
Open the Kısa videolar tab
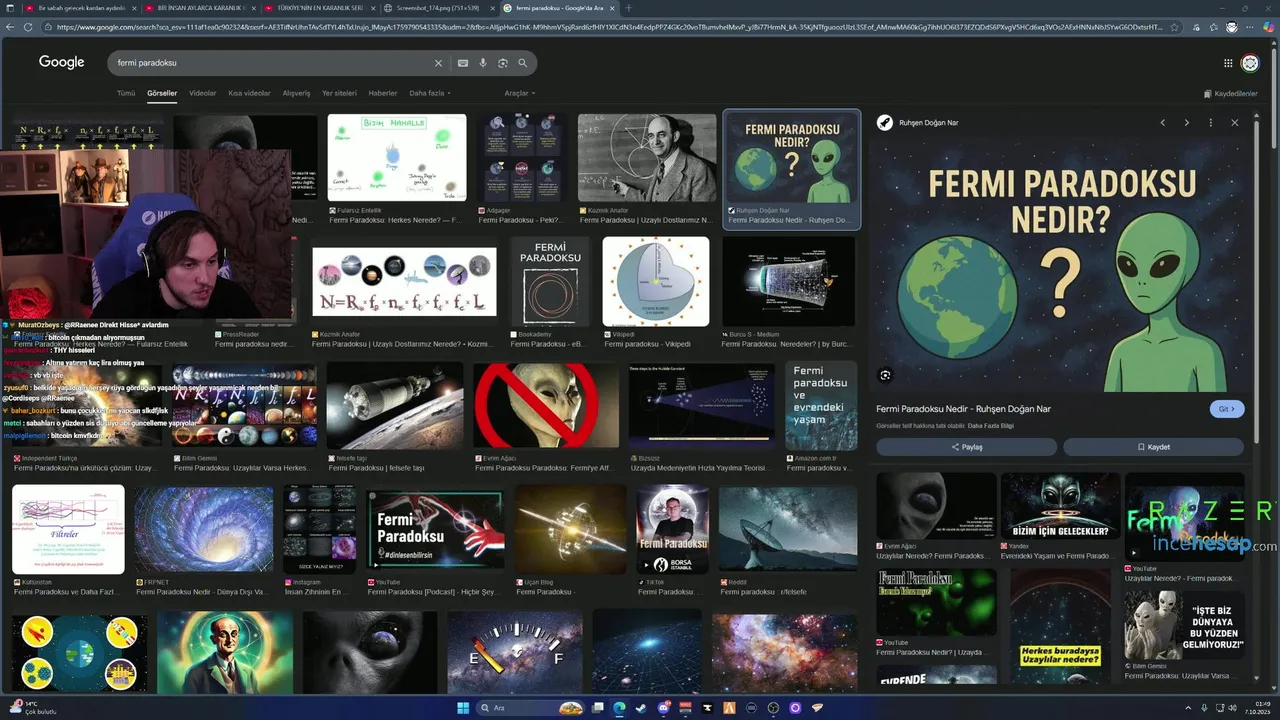tap(249, 93)
